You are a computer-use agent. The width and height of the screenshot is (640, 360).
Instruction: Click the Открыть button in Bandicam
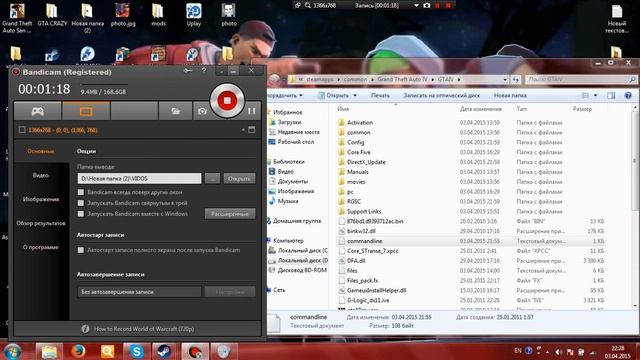pyautogui.click(x=239, y=178)
